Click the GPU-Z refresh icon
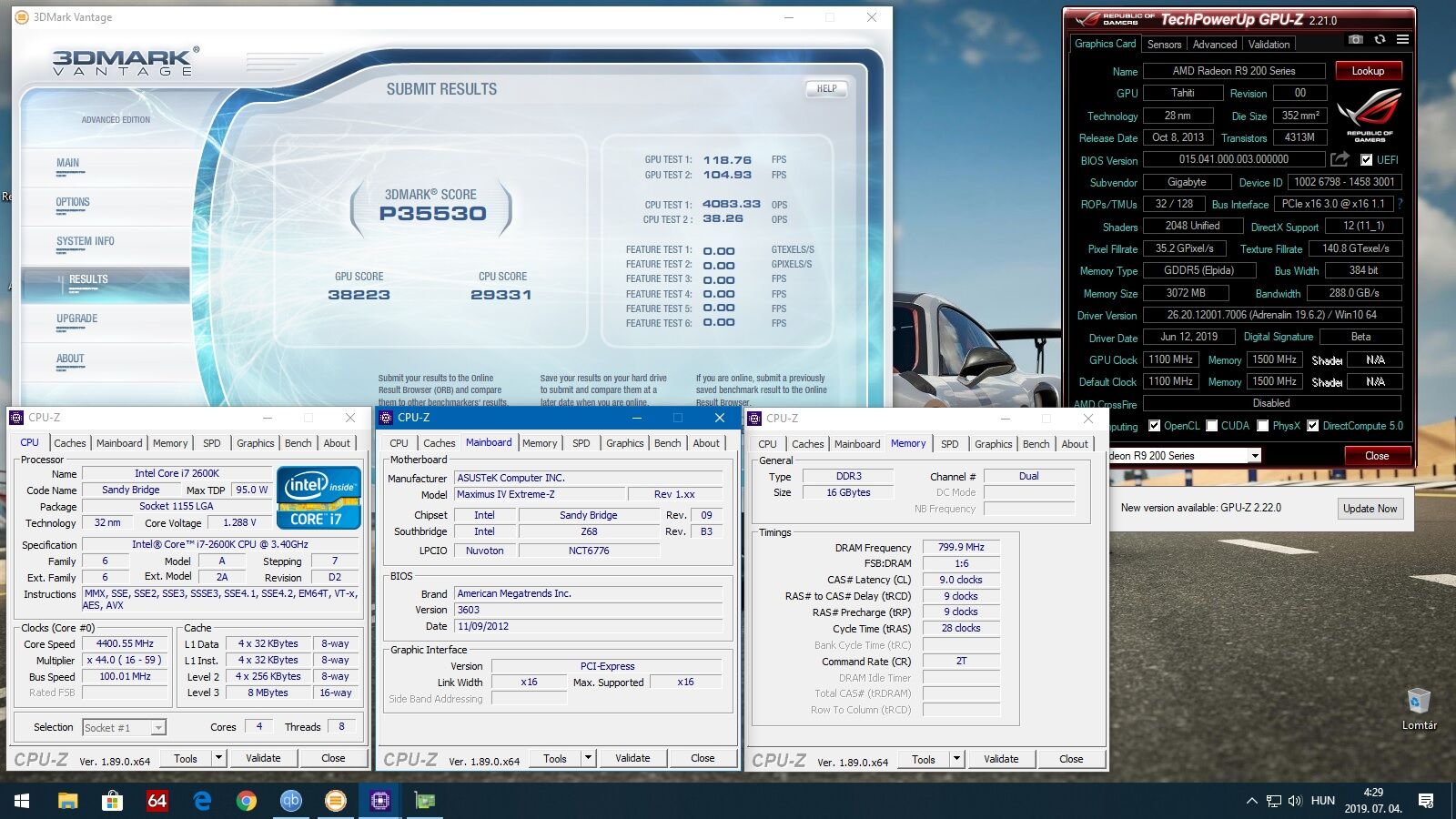The height and width of the screenshot is (819, 1456). click(1380, 40)
